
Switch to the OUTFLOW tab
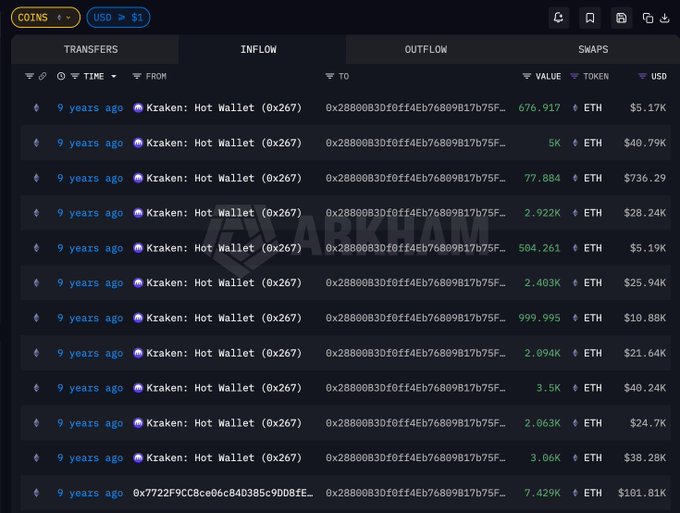[x=425, y=49]
